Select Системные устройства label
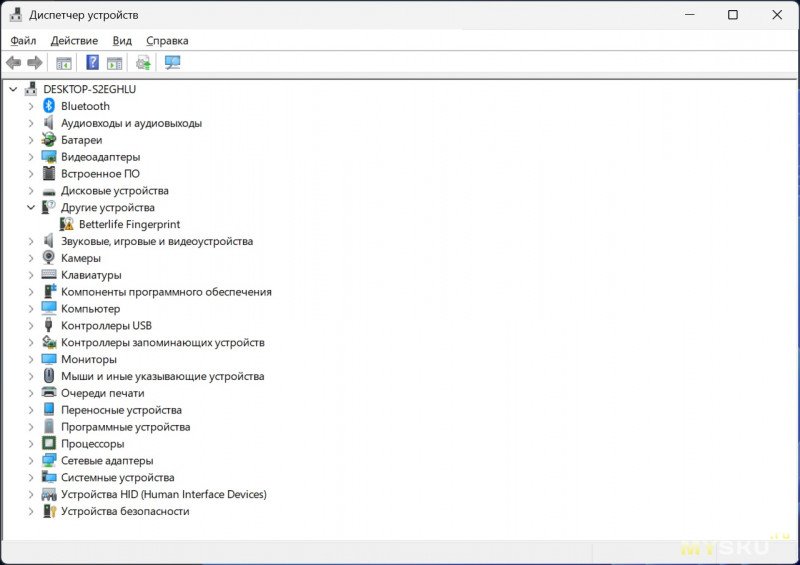Viewport: 800px width, 565px height. pos(117,477)
